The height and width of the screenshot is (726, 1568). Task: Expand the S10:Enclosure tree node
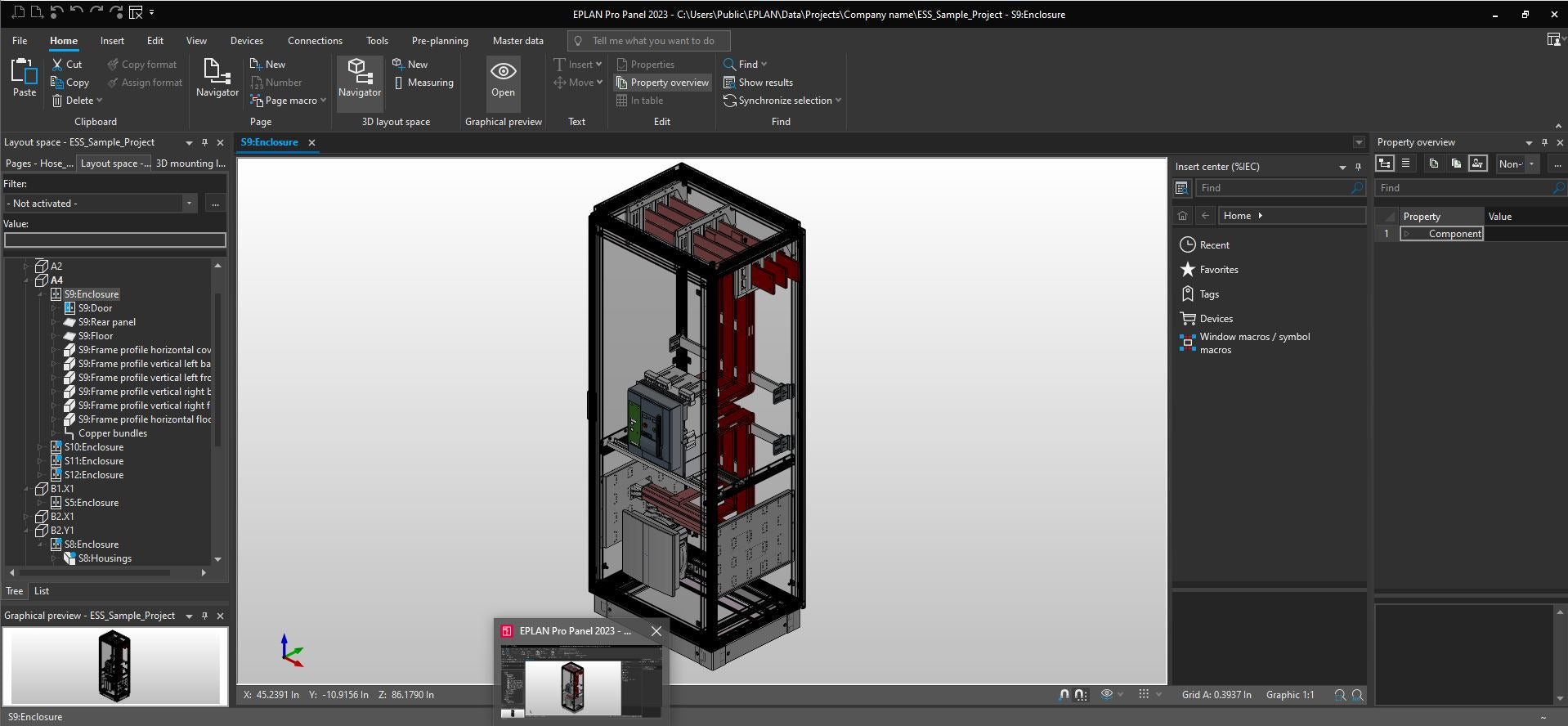coord(40,447)
